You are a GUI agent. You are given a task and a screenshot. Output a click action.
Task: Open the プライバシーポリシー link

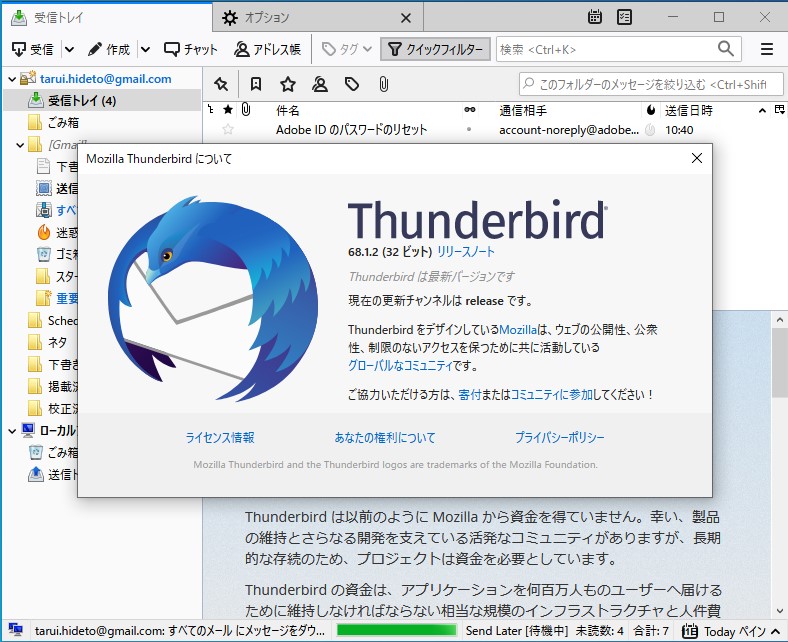tap(559, 438)
